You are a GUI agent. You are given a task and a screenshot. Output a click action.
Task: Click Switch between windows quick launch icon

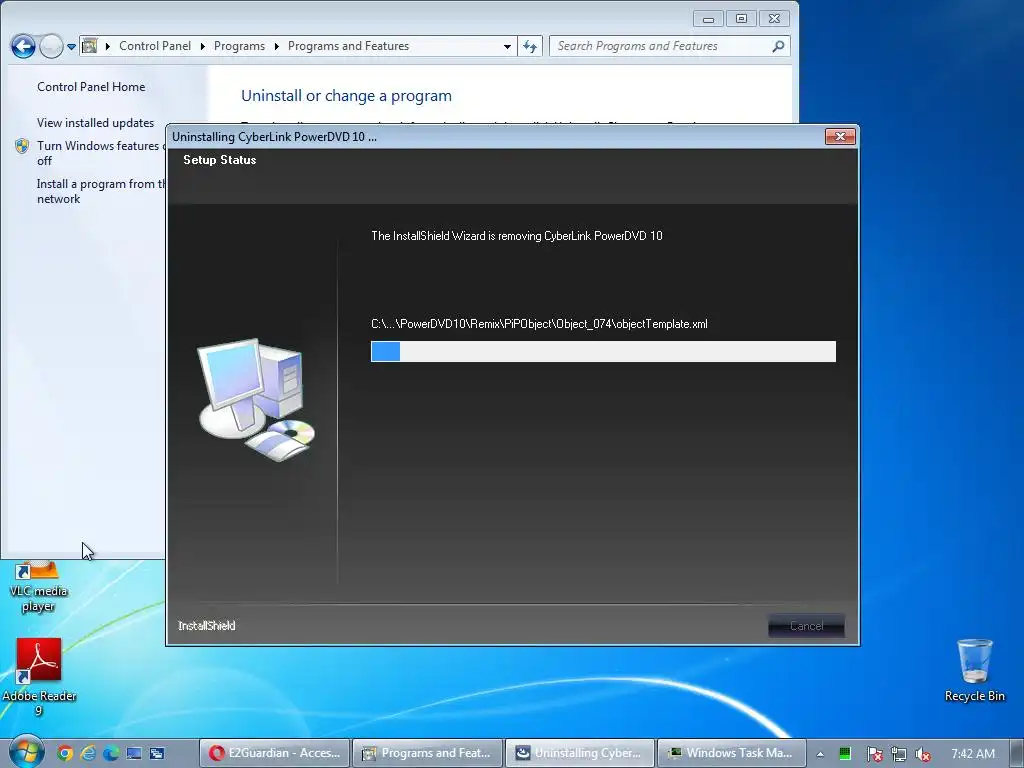pyautogui.click(x=157, y=754)
